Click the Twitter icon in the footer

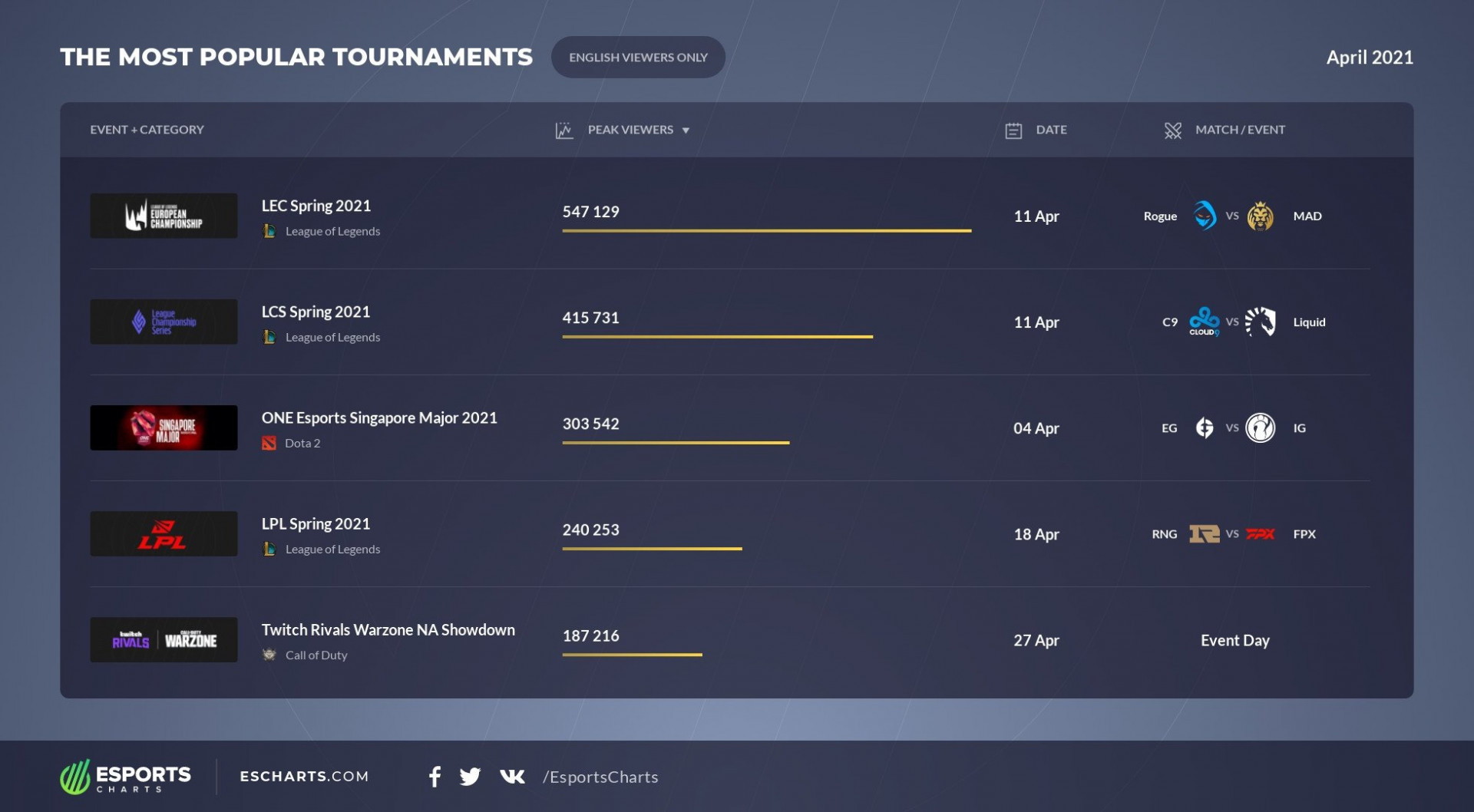pos(470,777)
